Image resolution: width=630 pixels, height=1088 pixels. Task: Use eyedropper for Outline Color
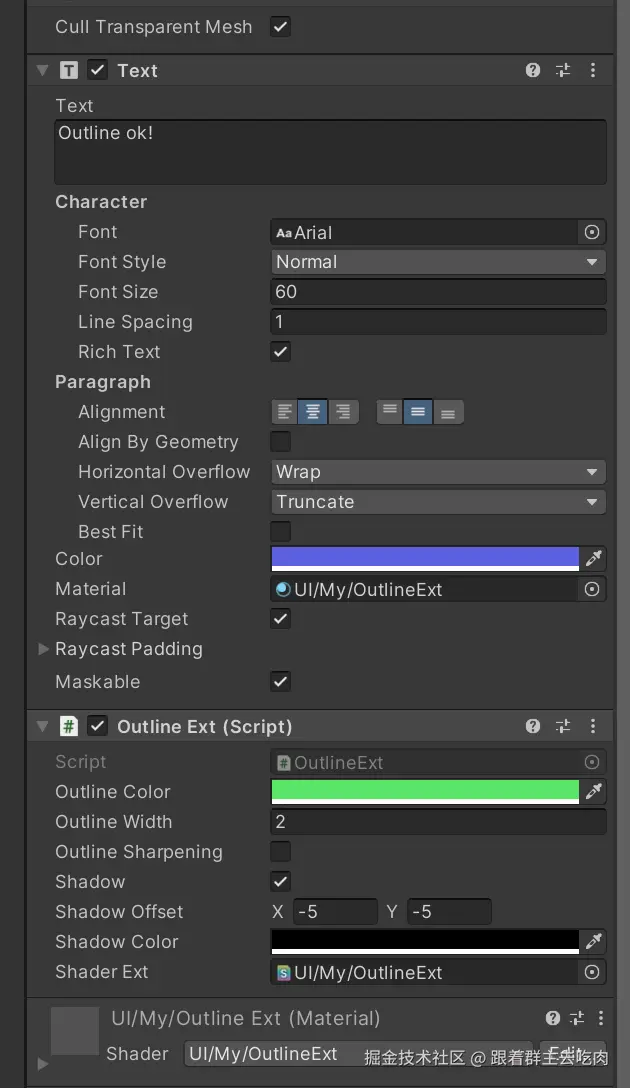coord(594,792)
